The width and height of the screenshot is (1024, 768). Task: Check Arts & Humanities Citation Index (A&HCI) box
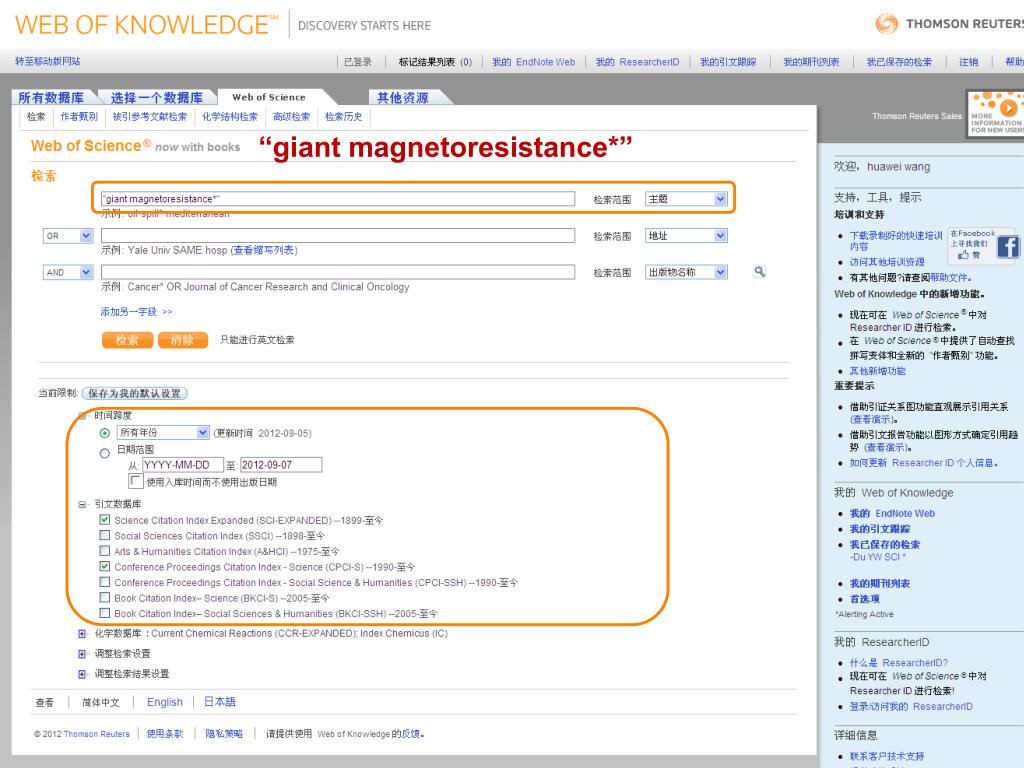(104, 551)
